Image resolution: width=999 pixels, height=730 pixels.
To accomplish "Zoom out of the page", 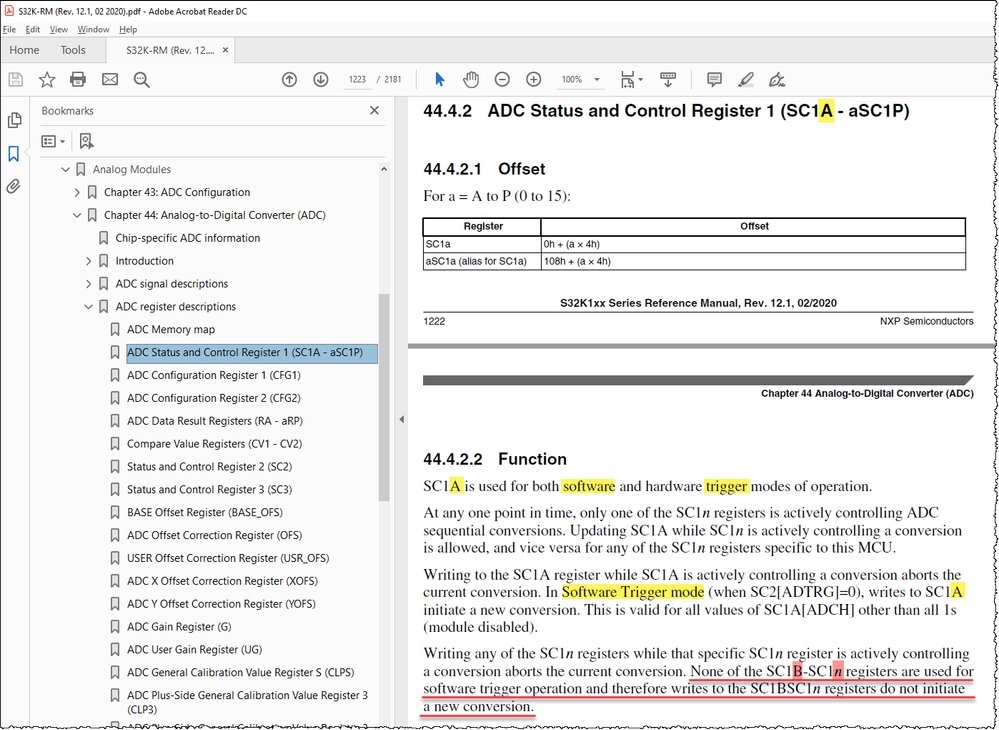I will (x=501, y=79).
